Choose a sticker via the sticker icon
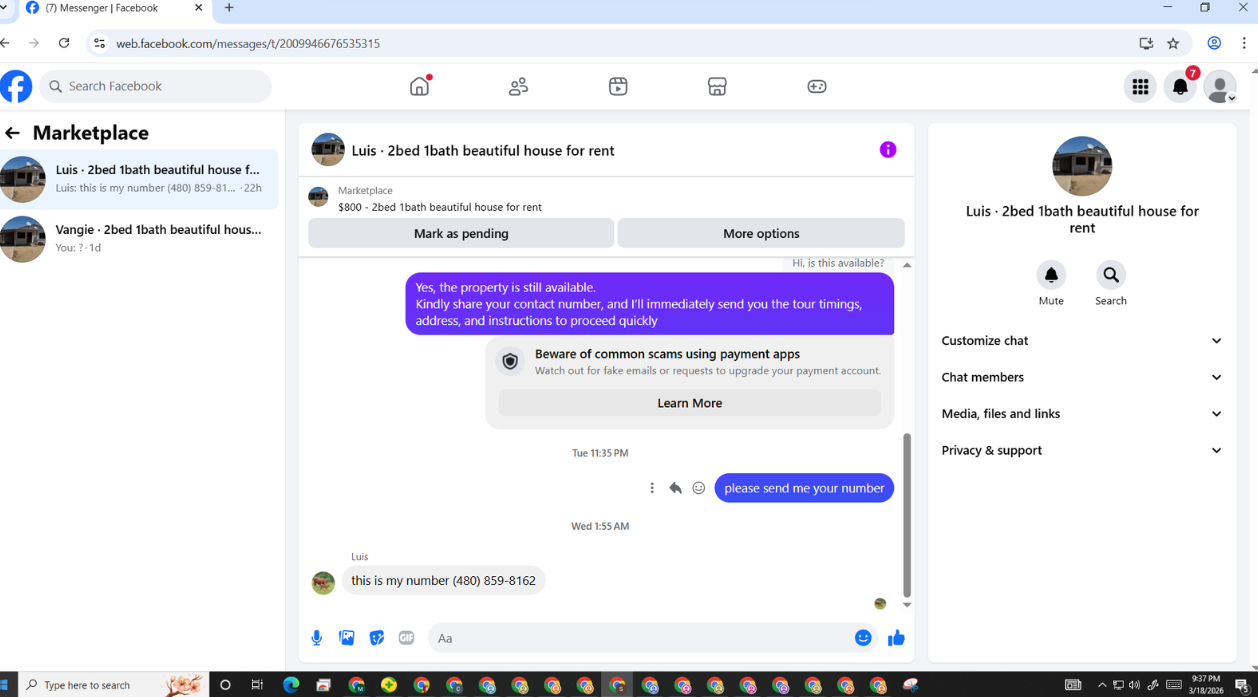 click(x=377, y=638)
